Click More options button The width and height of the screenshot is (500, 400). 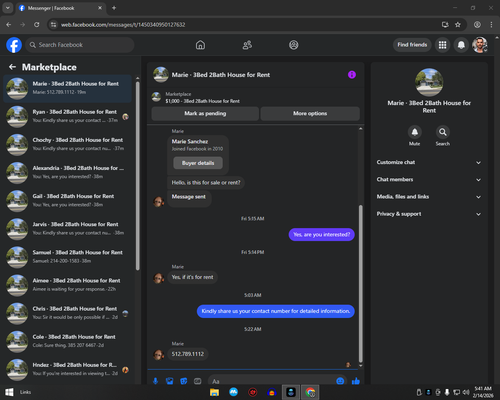tap(310, 113)
